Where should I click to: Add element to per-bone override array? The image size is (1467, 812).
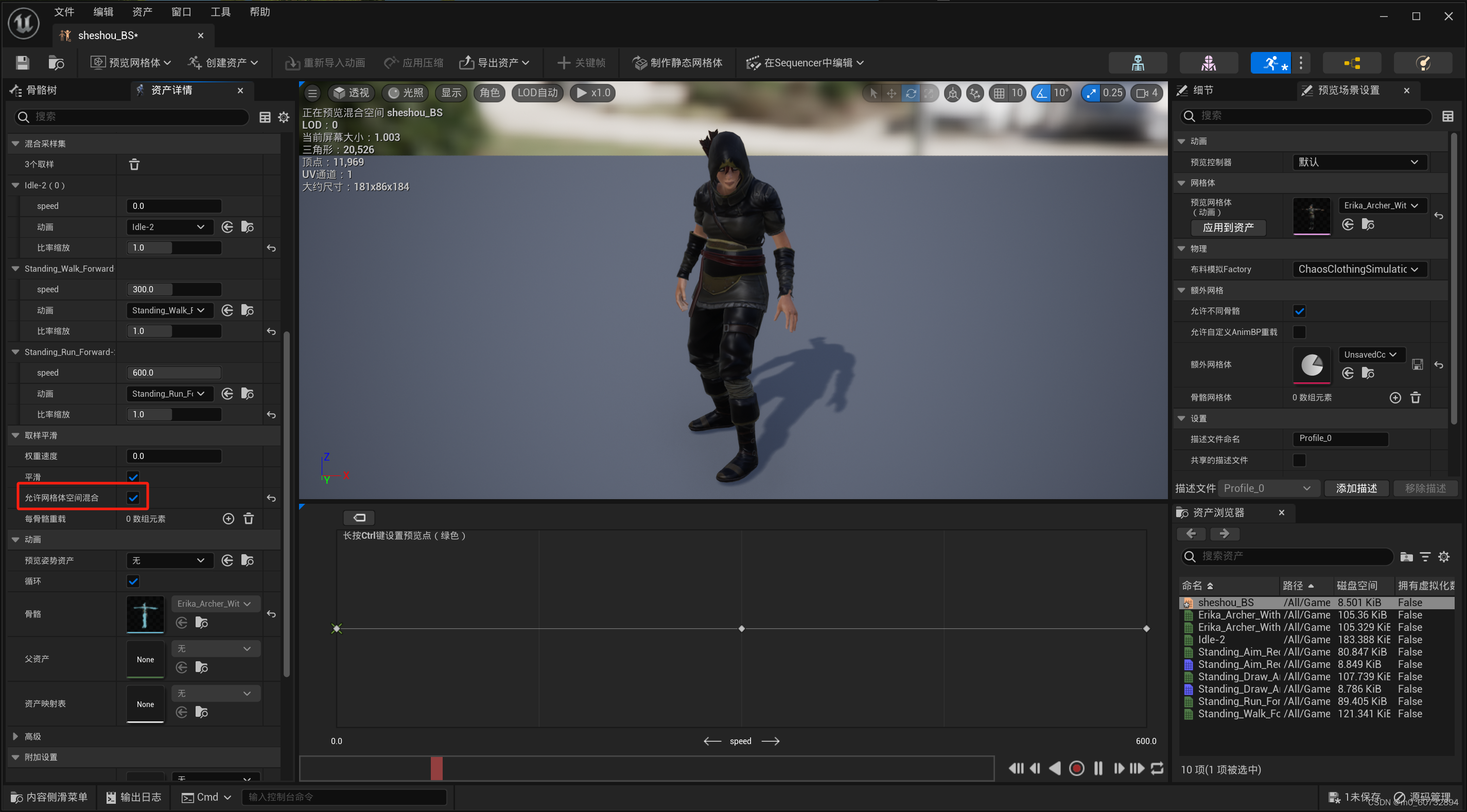pyautogui.click(x=229, y=519)
